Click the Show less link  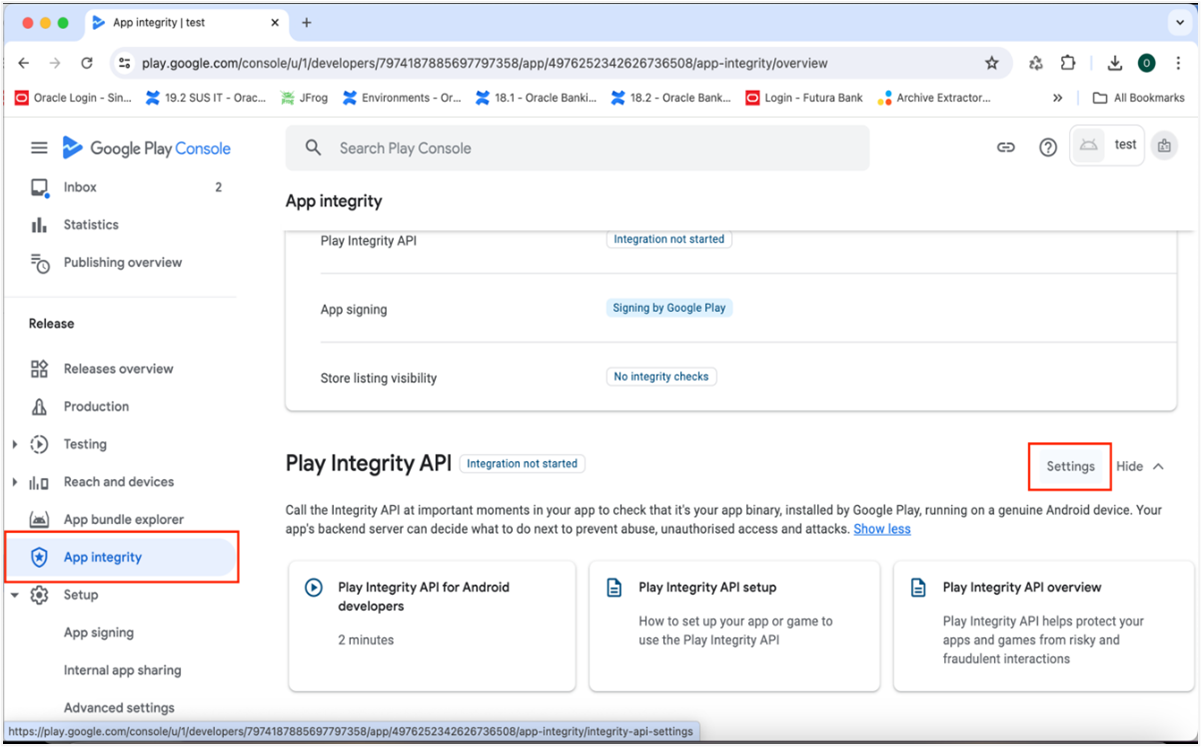(x=882, y=529)
